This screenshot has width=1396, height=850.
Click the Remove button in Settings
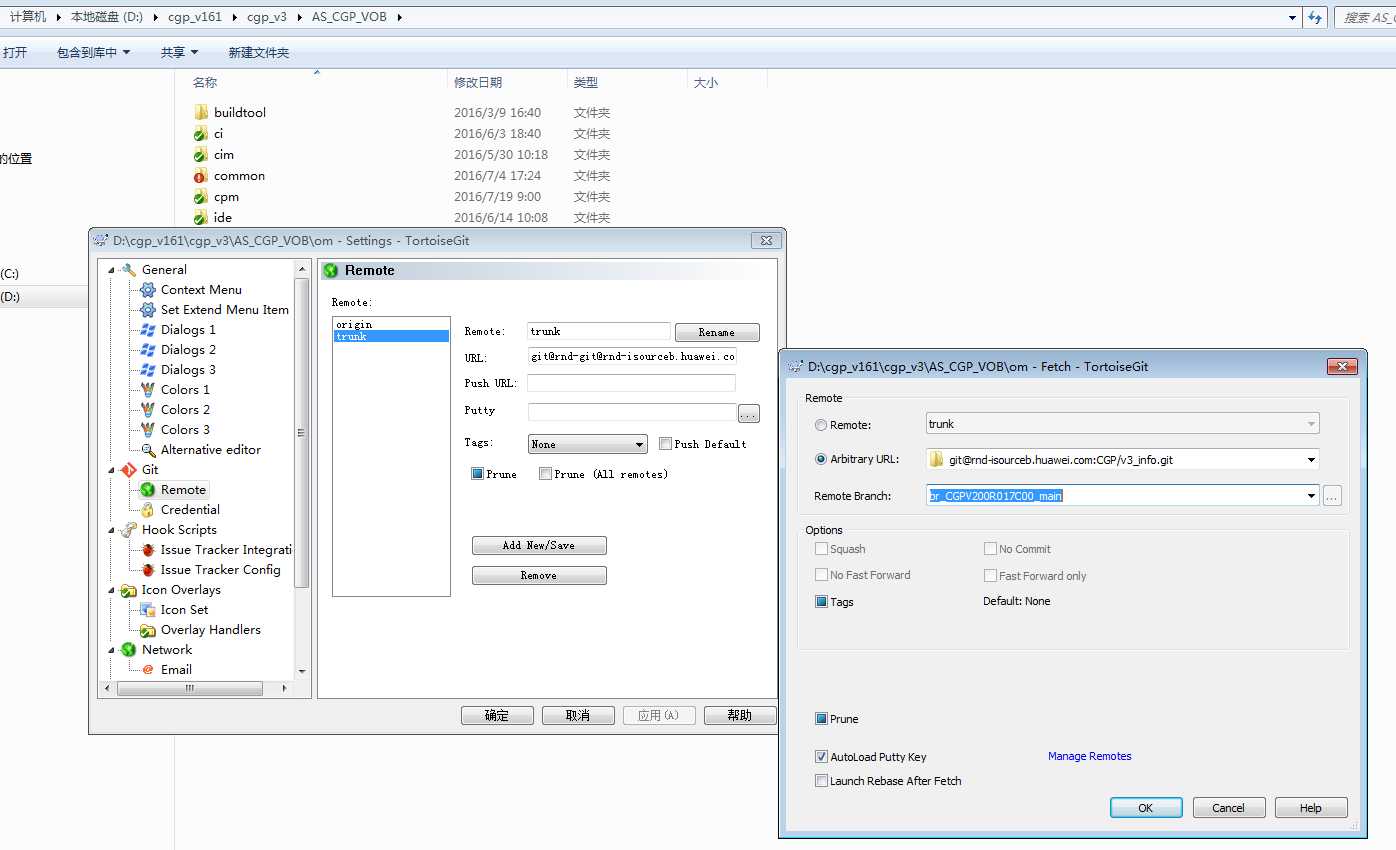pyautogui.click(x=539, y=575)
